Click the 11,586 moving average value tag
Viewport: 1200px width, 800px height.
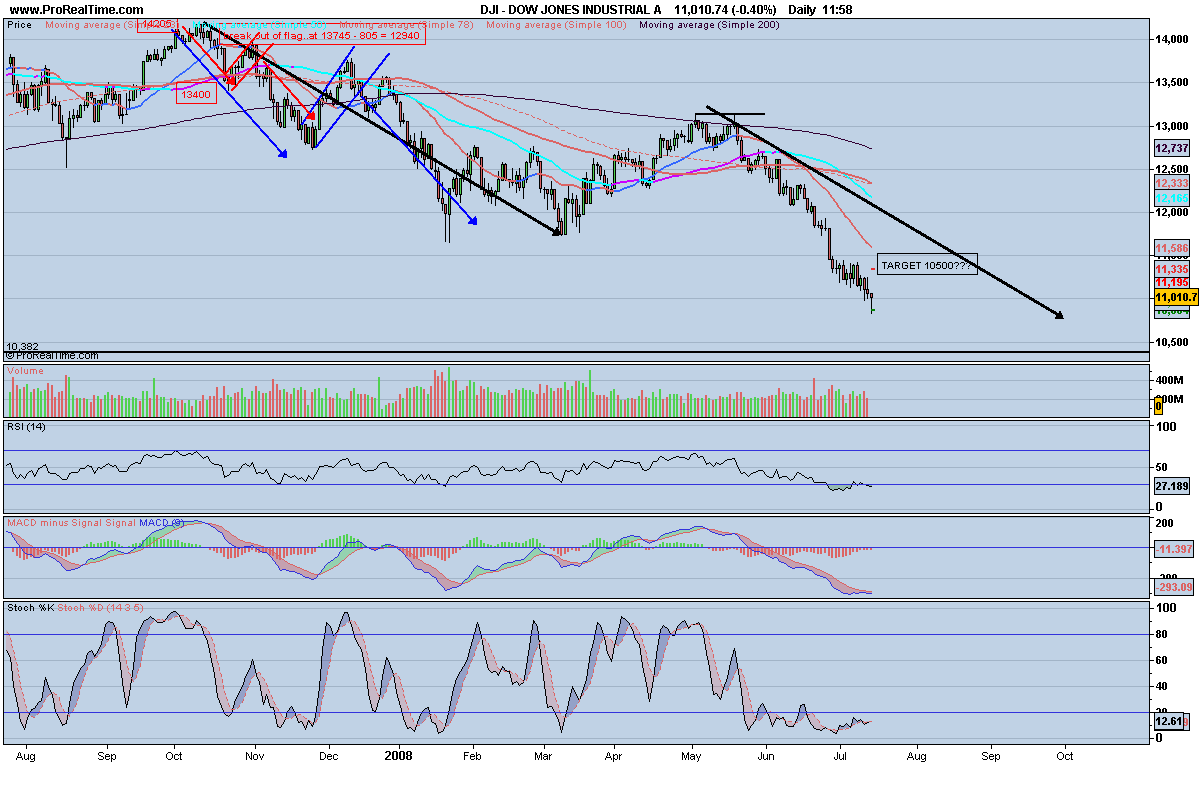(x=1171, y=247)
